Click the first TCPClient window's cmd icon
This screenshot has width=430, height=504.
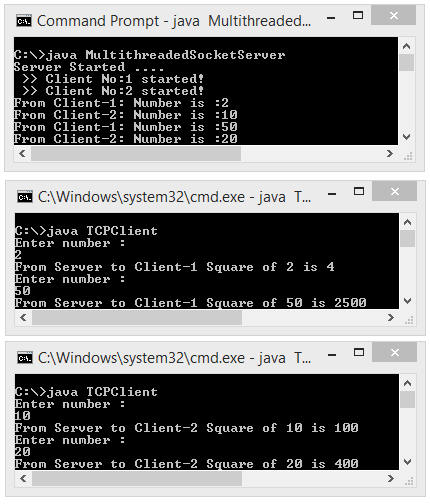tap(25, 197)
